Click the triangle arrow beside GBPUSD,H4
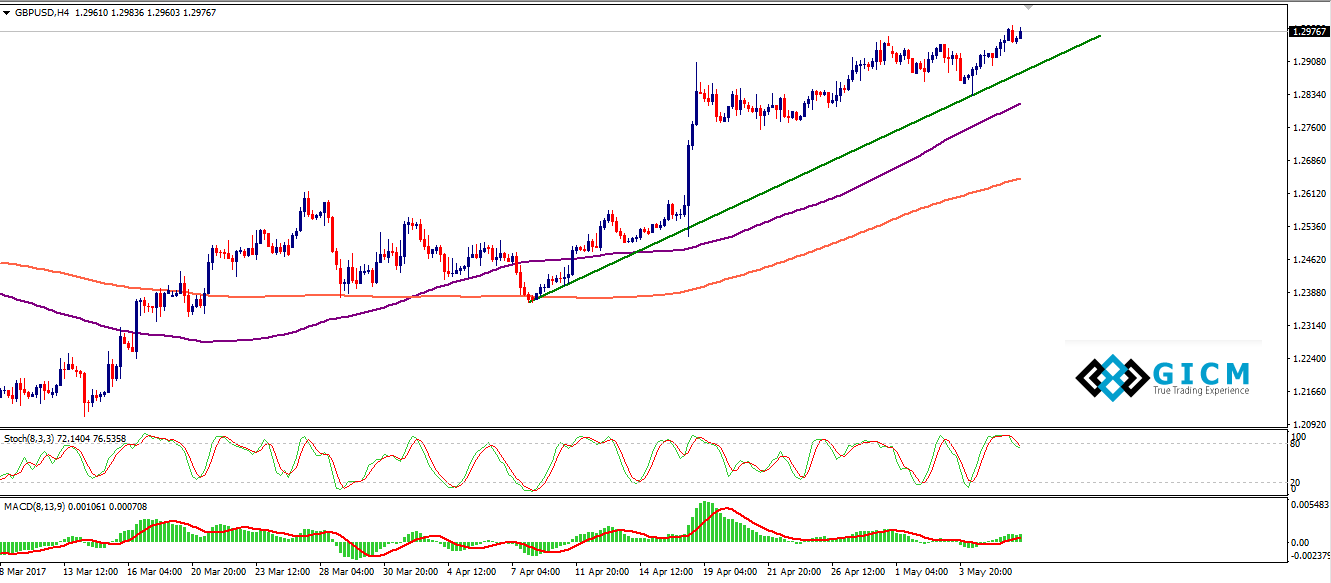This screenshot has height=583, width=1331. click(8, 13)
